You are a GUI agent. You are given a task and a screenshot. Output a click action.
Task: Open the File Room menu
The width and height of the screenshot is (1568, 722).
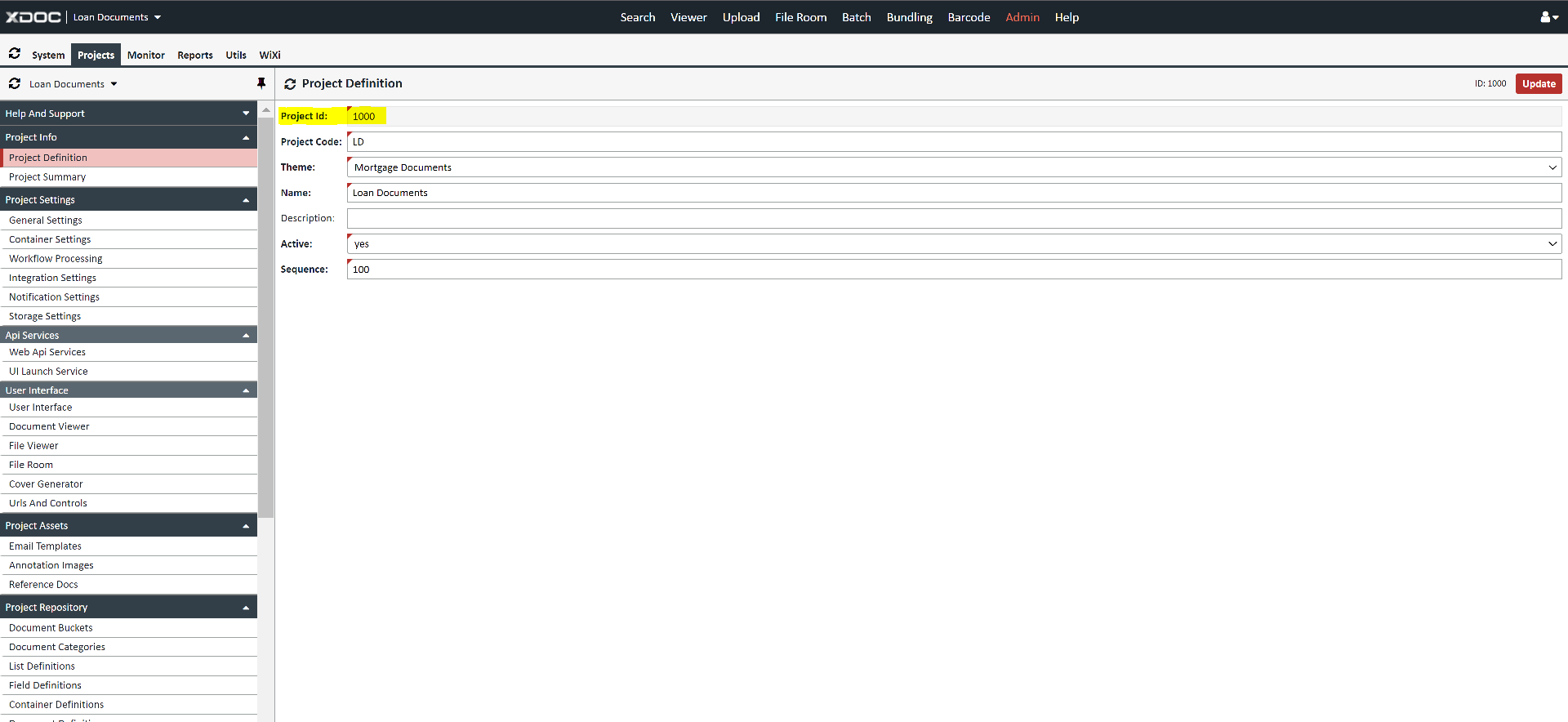pyautogui.click(x=800, y=17)
